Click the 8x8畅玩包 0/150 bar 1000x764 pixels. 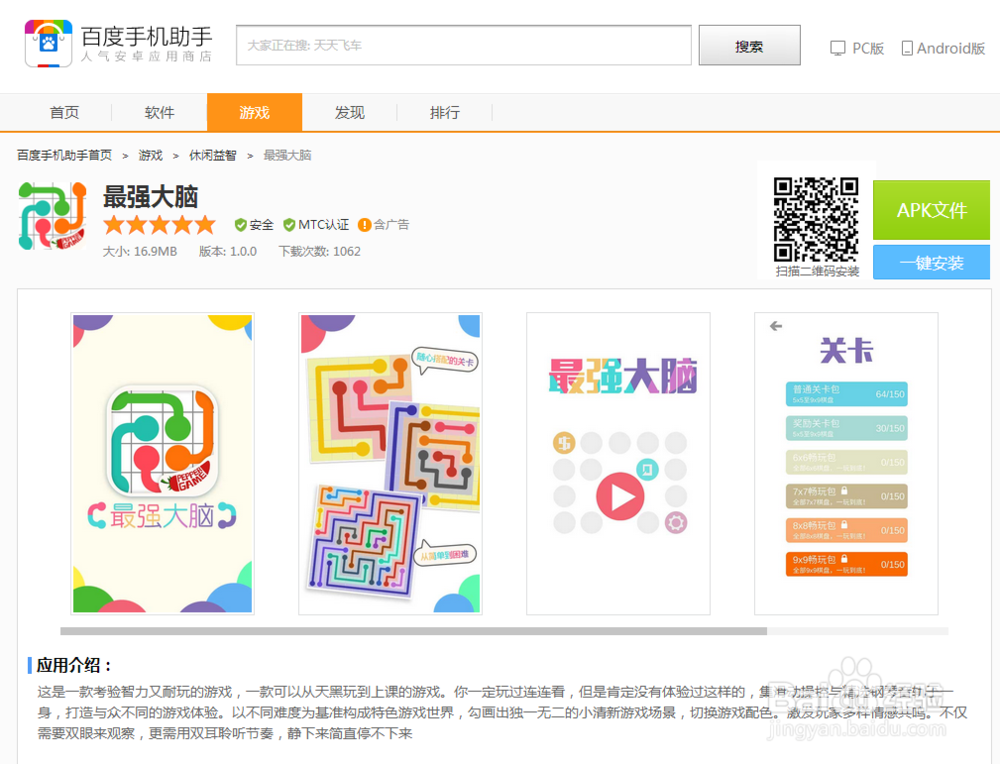pos(846,530)
